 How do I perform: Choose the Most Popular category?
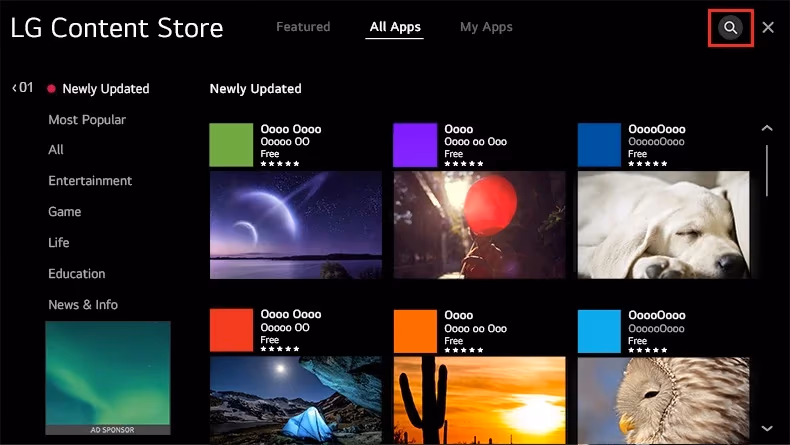(87, 120)
